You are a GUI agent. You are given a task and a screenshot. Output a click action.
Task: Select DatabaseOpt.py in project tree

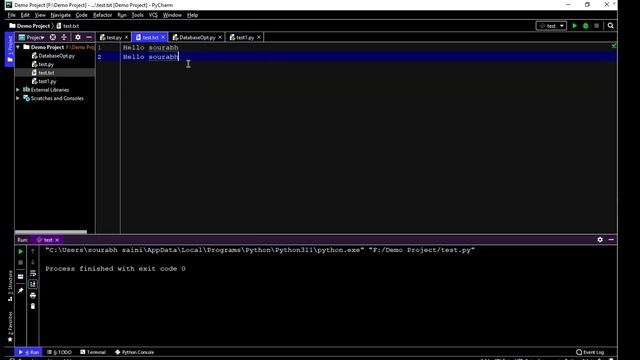point(53,56)
